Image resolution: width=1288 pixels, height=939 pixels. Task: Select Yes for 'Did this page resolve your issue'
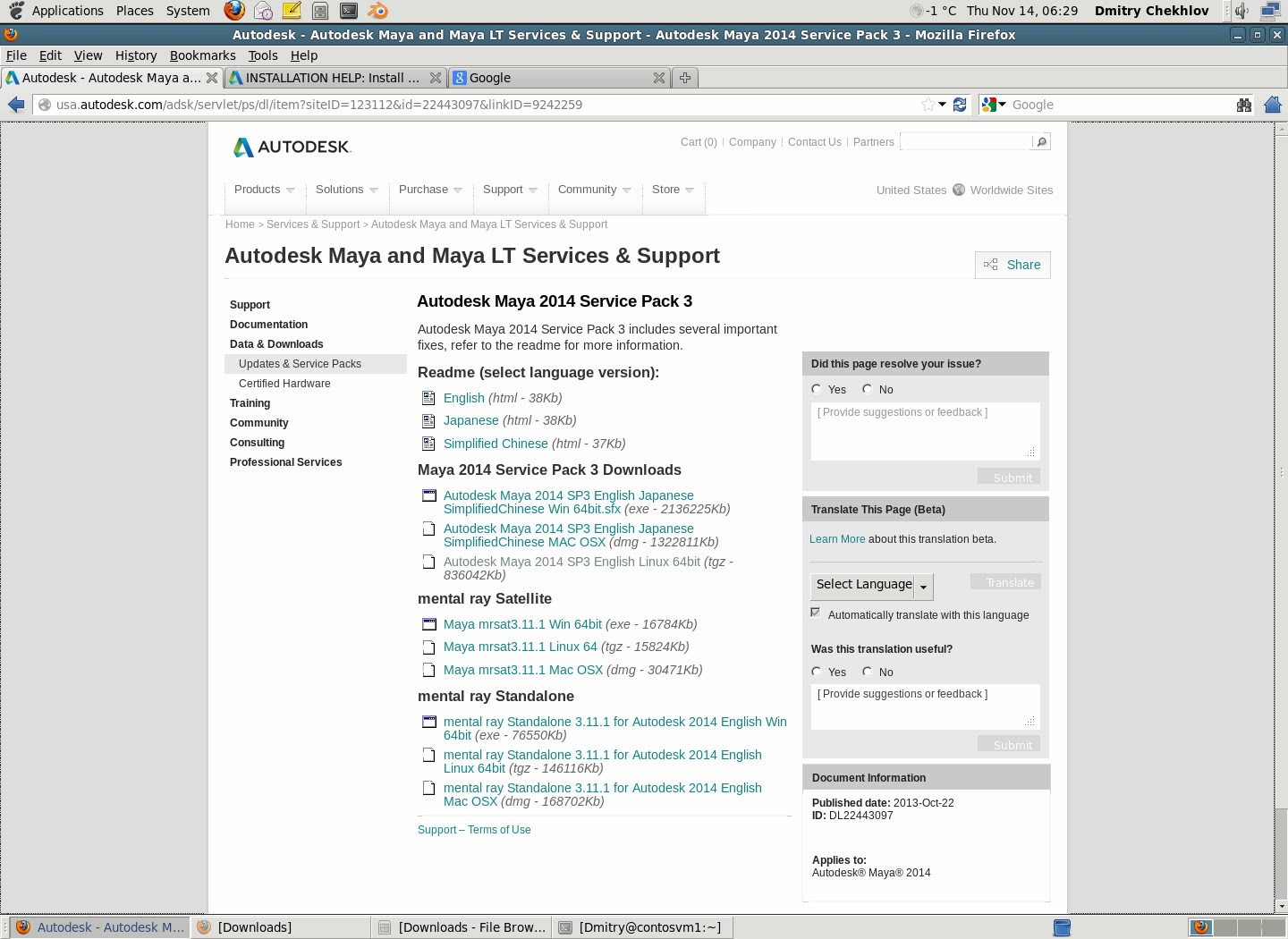pos(817,389)
